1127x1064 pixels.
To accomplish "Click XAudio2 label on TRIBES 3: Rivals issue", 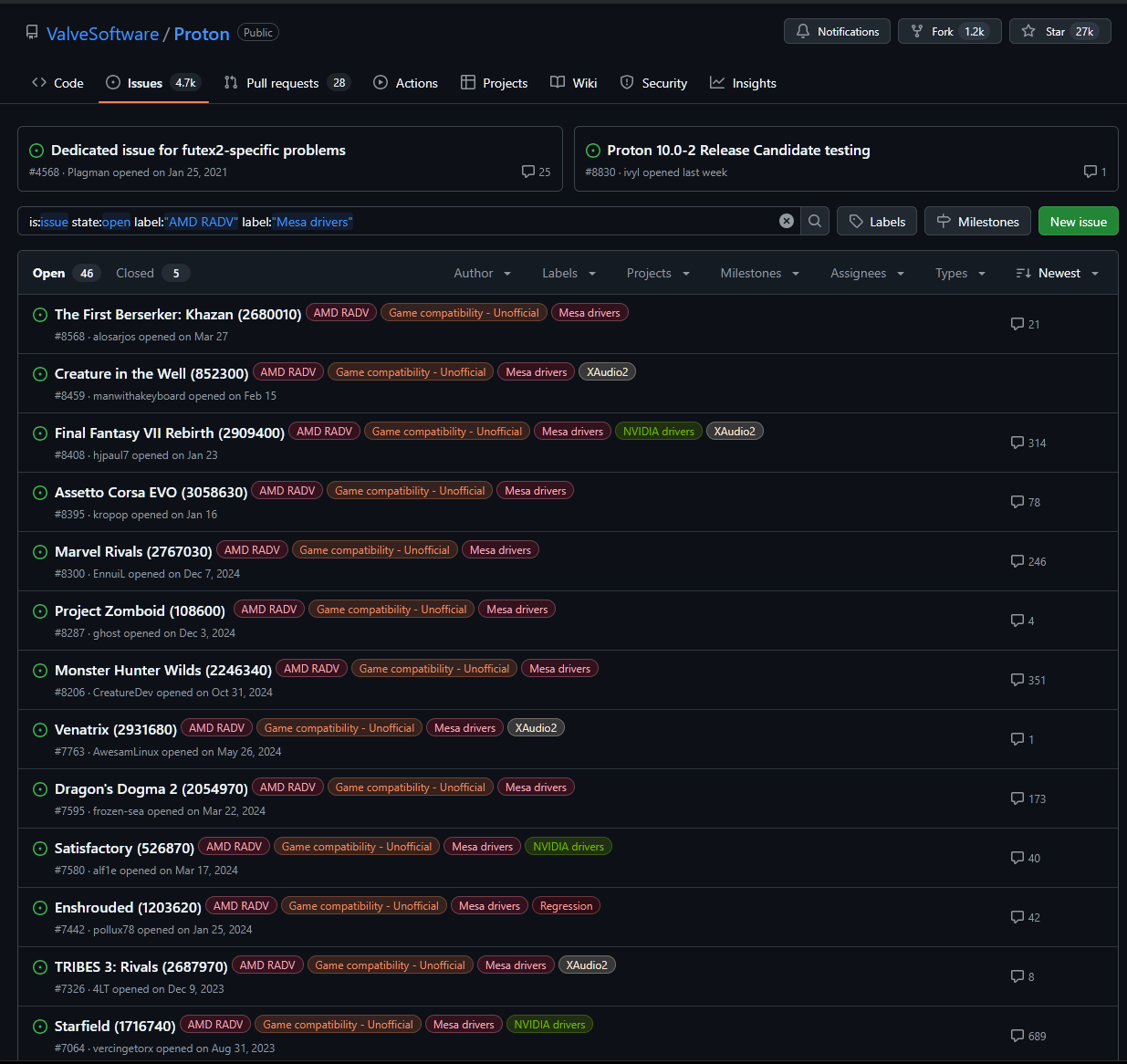I will tap(587, 965).
